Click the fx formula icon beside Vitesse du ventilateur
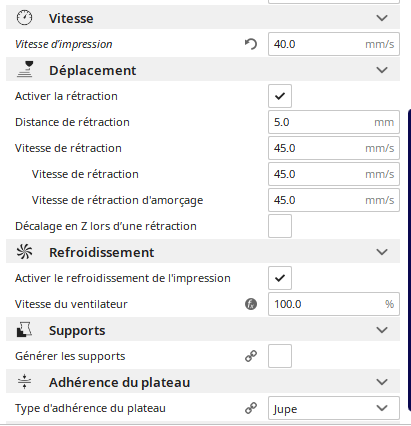Screen dimensions: 411x426 pyautogui.click(x=251, y=304)
